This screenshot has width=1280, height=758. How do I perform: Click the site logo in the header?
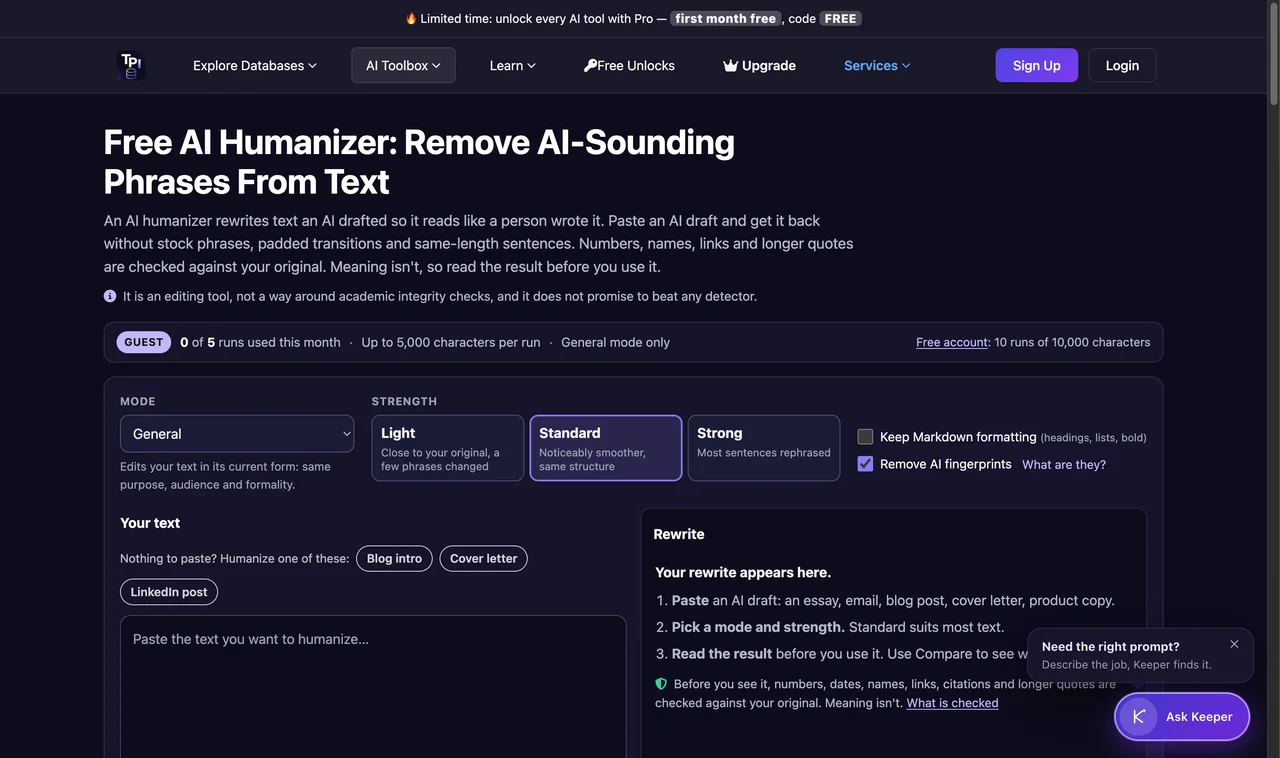pos(130,66)
